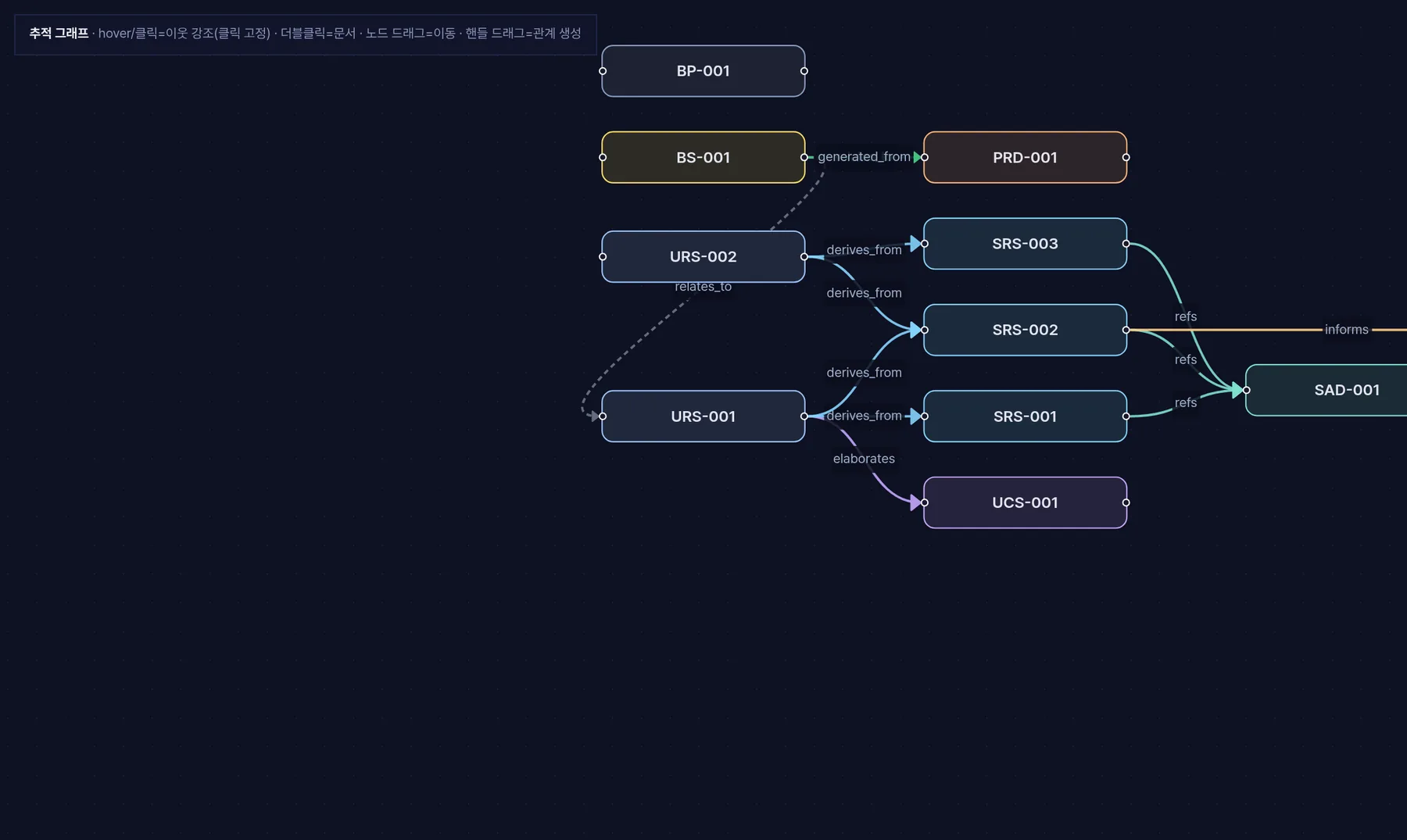This screenshot has height=840, width=1407.
Task: Click right handle of BP-001 node
Action: coord(804,71)
